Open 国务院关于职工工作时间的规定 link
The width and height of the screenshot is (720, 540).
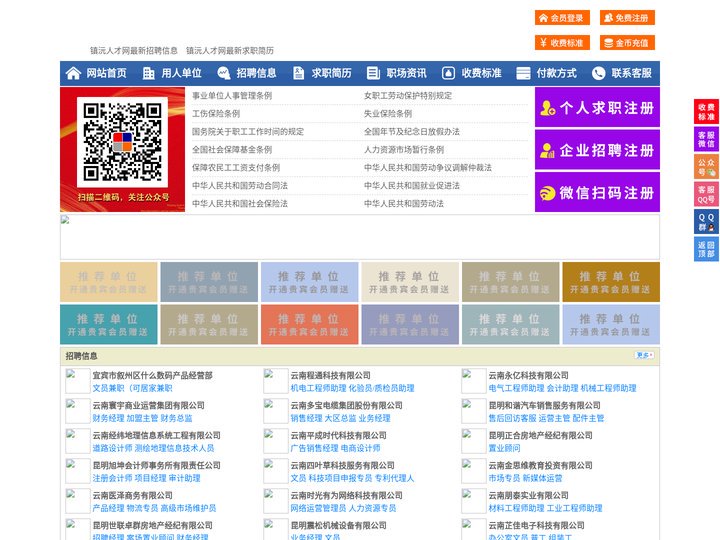248,131
